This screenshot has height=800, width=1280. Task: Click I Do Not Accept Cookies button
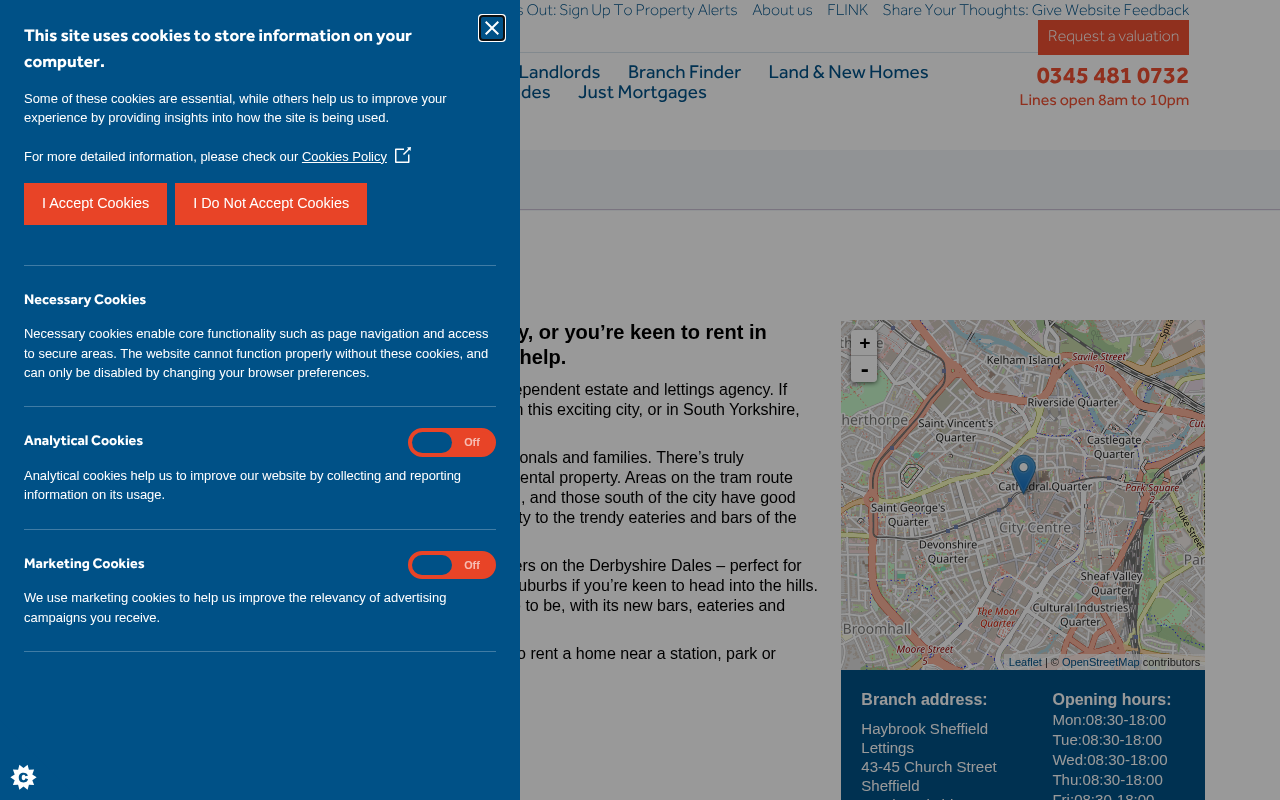pos(271,204)
